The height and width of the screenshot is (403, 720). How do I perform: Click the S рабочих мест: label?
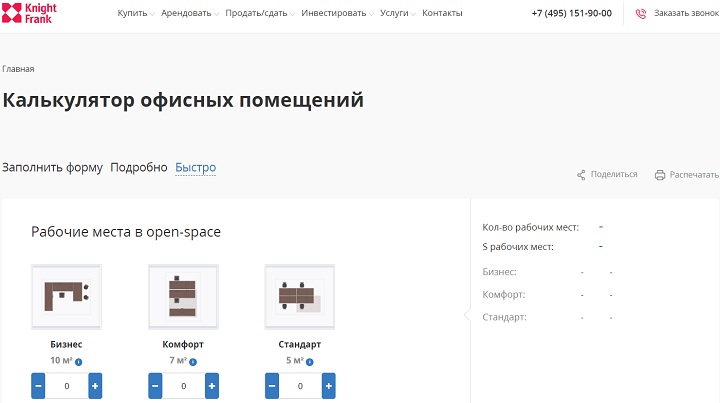[x=518, y=247]
